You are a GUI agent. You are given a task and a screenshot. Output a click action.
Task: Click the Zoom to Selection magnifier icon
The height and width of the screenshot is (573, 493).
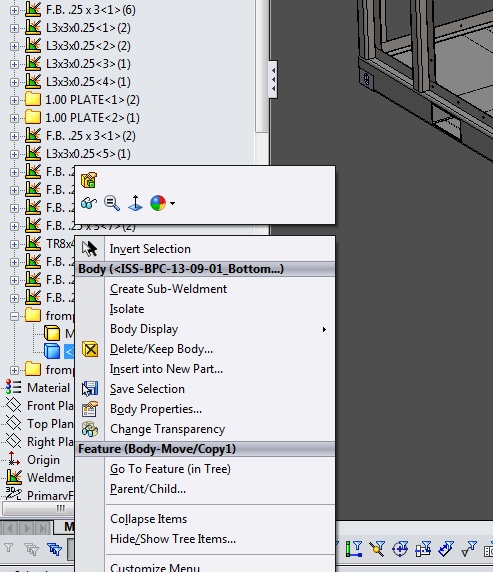[x=112, y=203]
